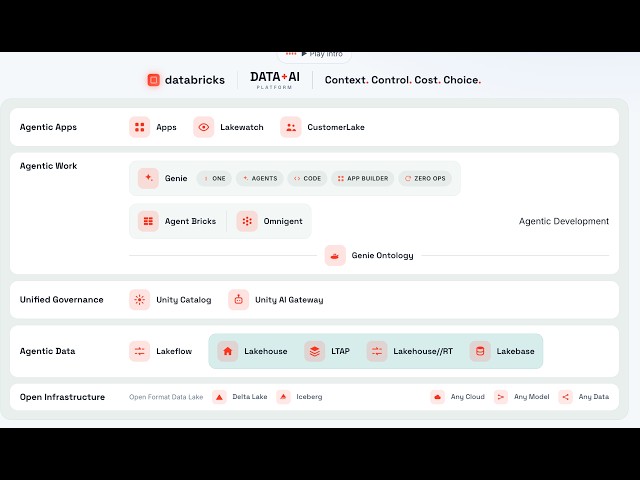This screenshot has height=480, width=640.
Task: Click the DATA+AI Platform title
Action: [275, 80]
